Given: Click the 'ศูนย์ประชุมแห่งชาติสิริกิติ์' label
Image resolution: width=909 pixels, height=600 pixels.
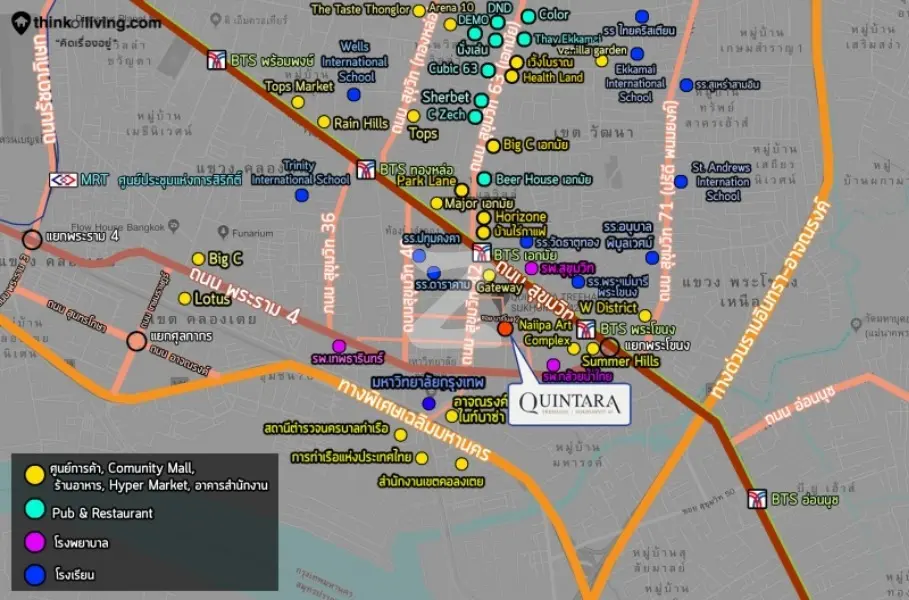Looking at the screenshot, I should coord(180,180).
